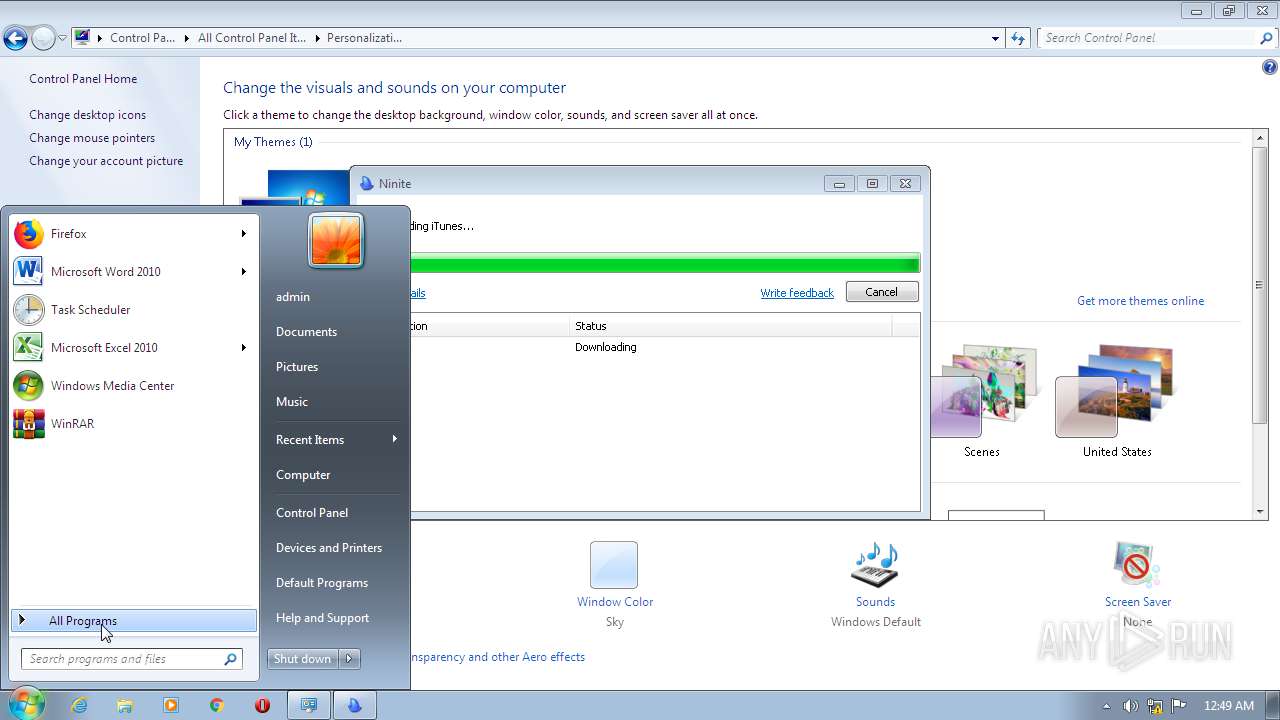Open Windows Media Center icon
Viewport: 1280px width, 720px height.
[x=29, y=386]
